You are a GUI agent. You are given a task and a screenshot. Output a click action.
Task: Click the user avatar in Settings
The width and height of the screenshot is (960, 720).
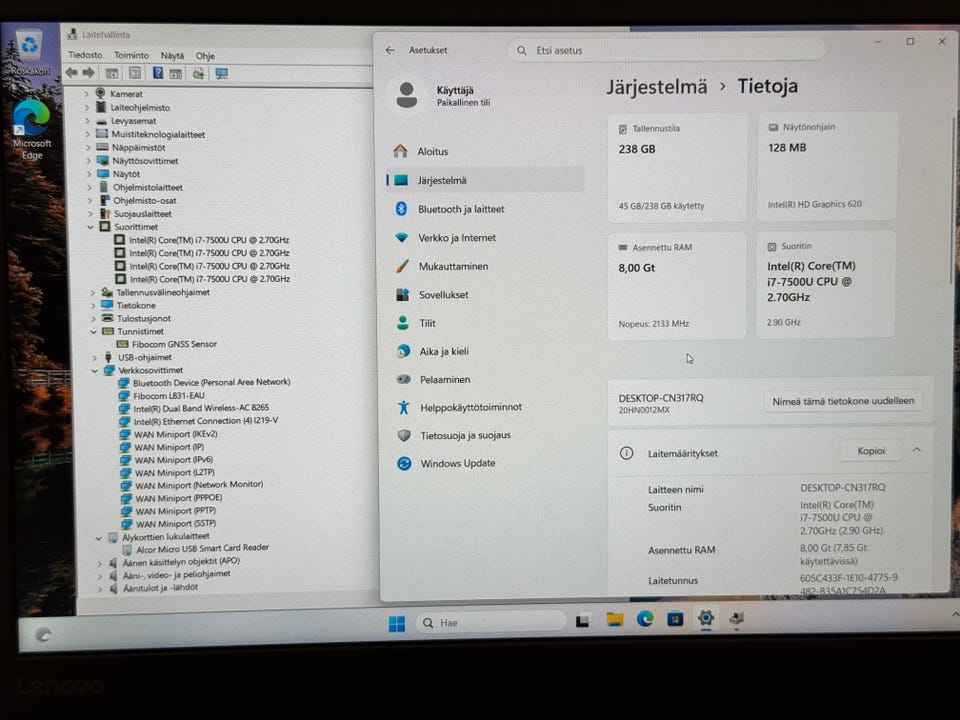click(407, 96)
